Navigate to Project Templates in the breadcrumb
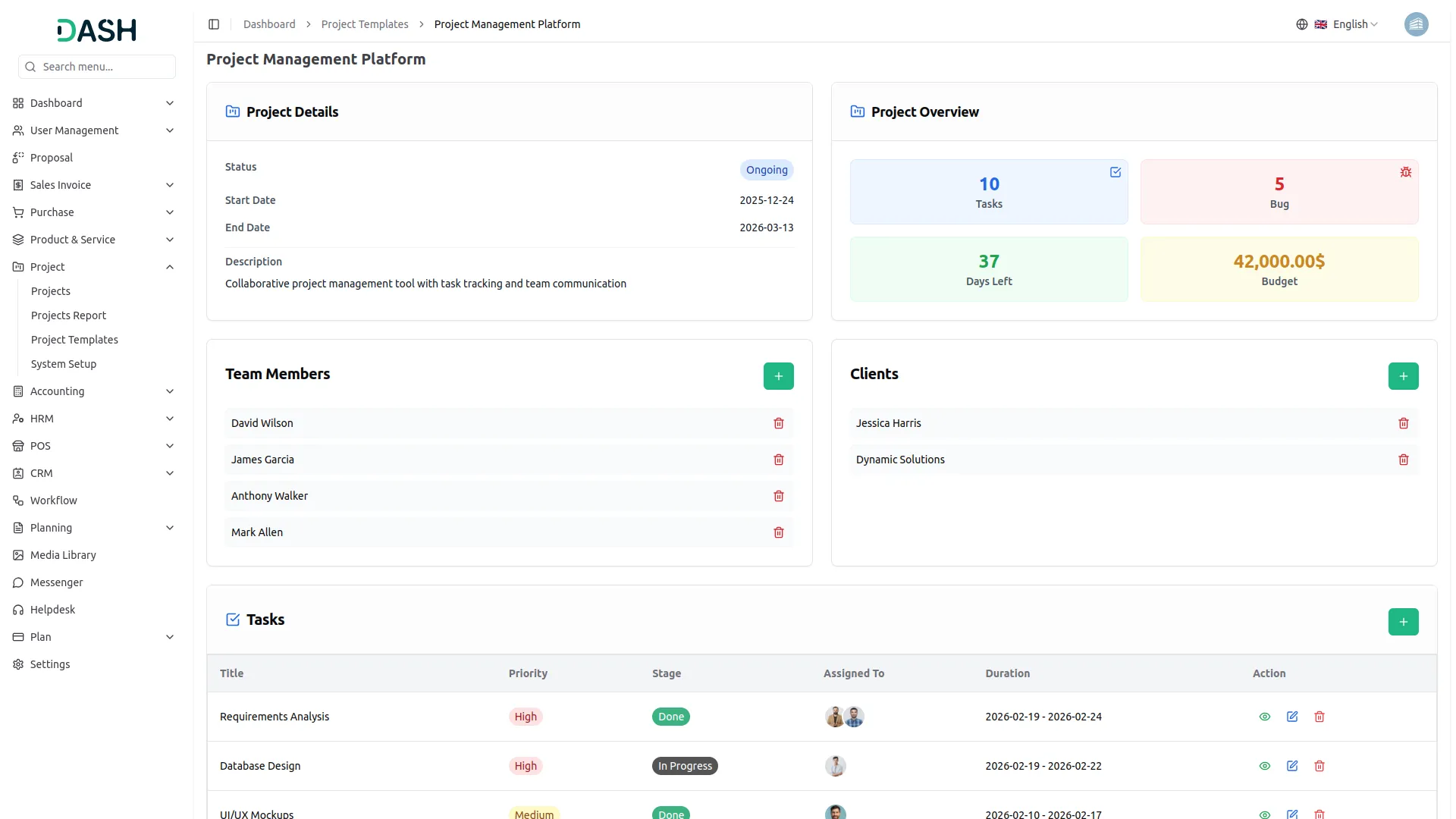Image resolution: width=1456 pixels, height=819 pixels. (x=365, y=24)
